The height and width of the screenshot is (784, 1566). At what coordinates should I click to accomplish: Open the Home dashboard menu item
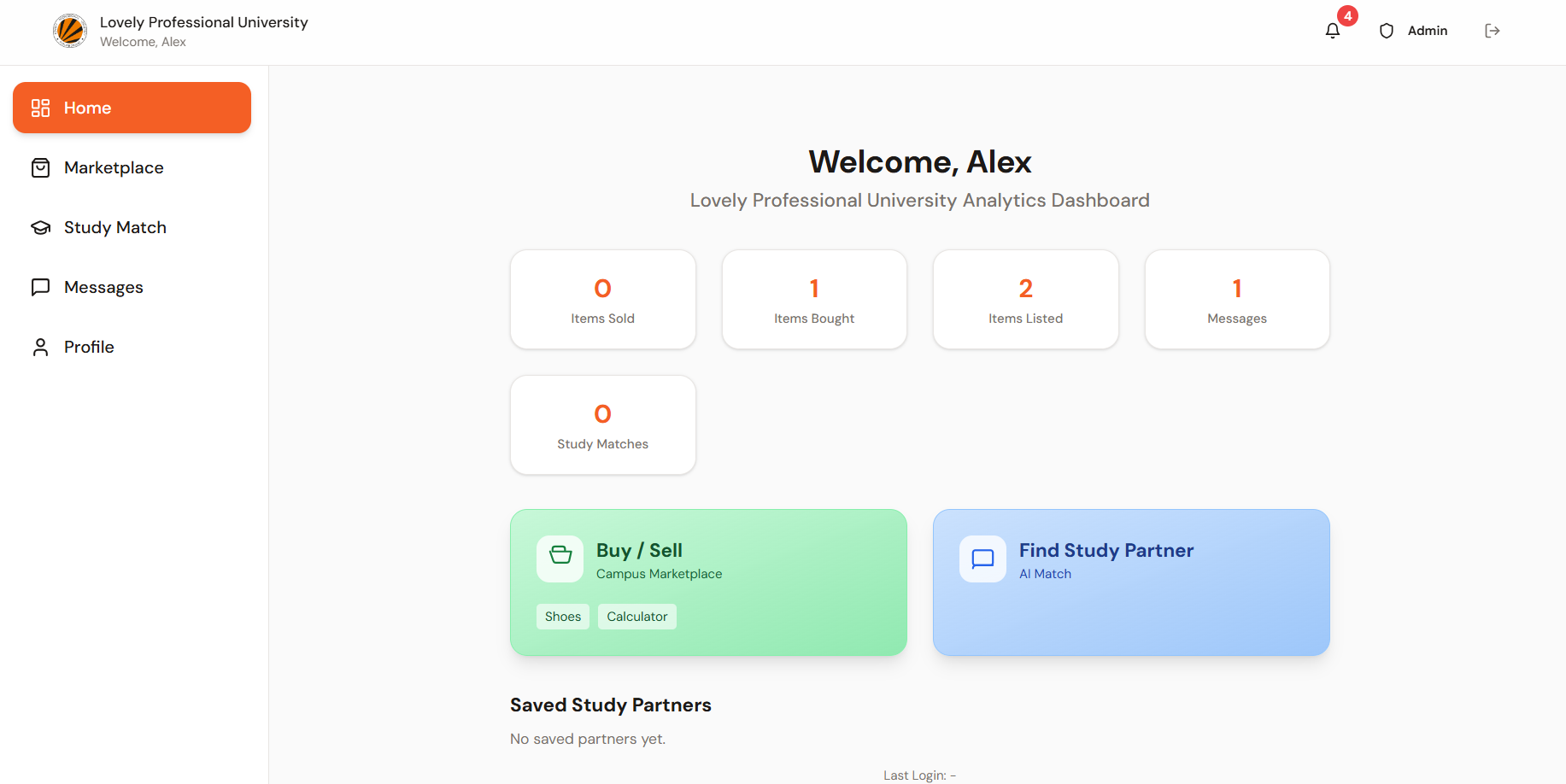[132, 108]
